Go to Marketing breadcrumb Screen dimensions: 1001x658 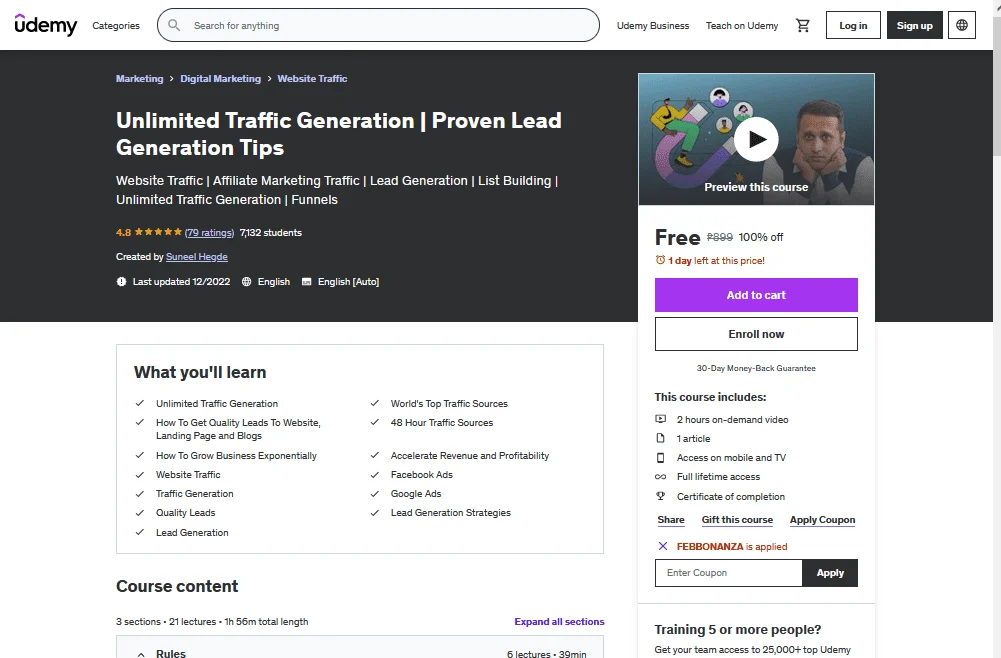[139, 79]
